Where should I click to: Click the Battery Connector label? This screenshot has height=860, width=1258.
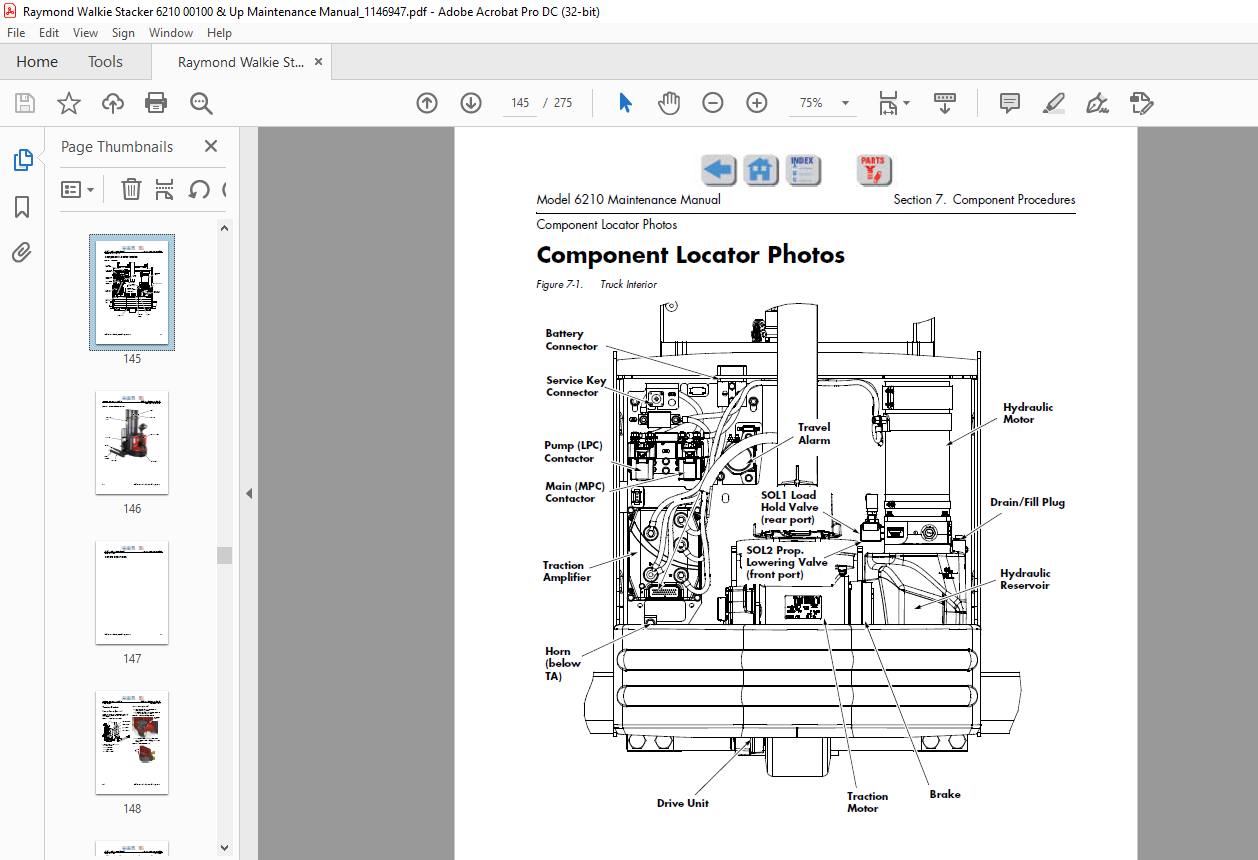571,340
